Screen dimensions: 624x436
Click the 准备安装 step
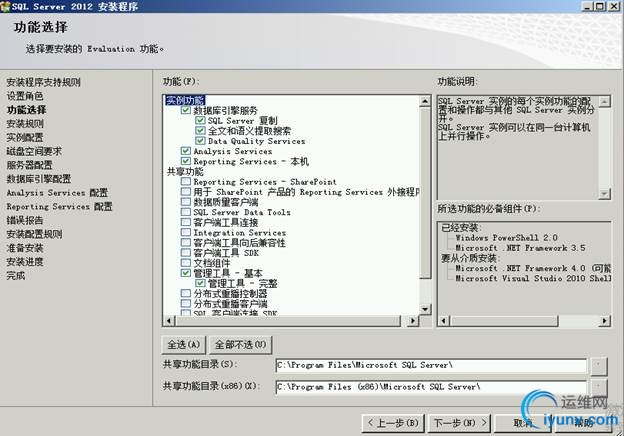pyautogui.click(x=25, y=248)
